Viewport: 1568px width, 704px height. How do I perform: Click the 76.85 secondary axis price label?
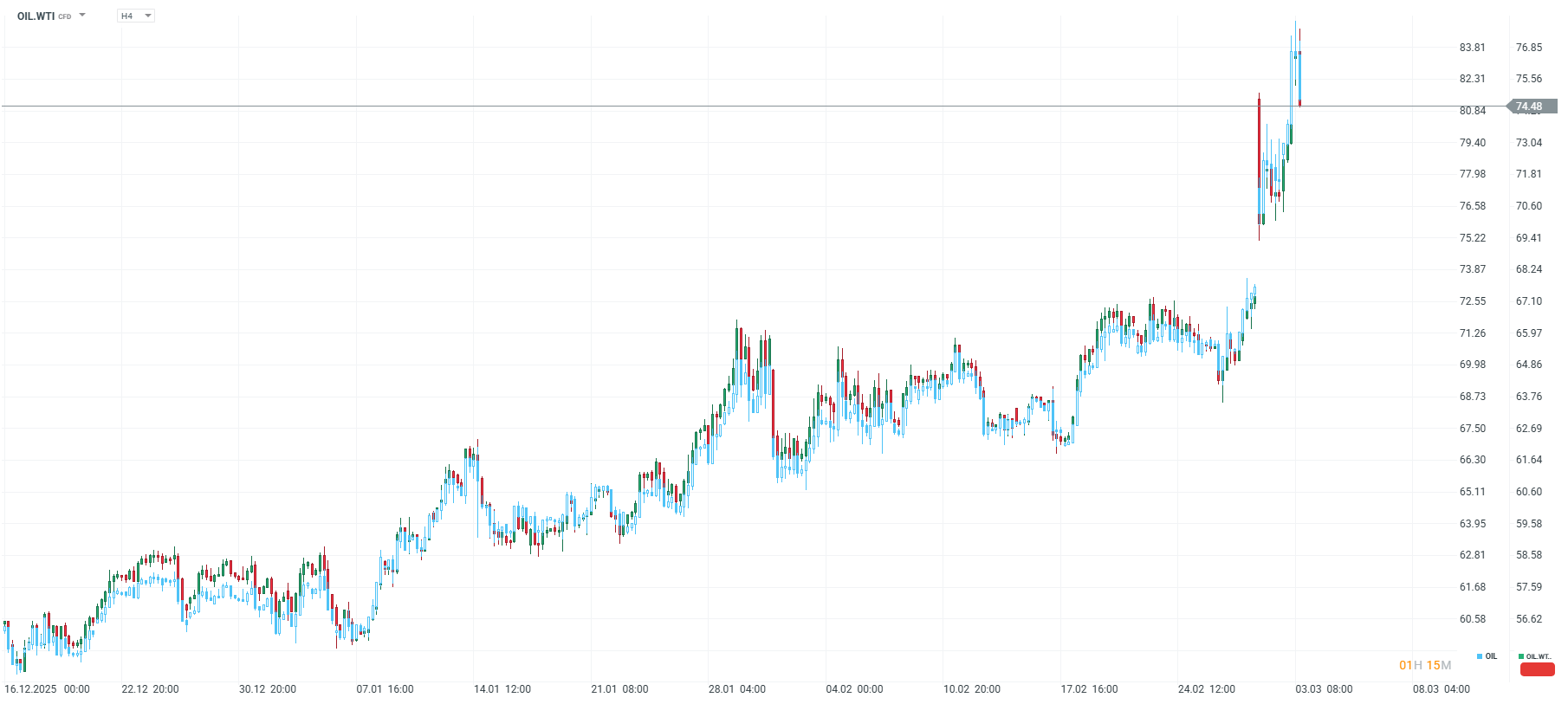pos(1528,48)
